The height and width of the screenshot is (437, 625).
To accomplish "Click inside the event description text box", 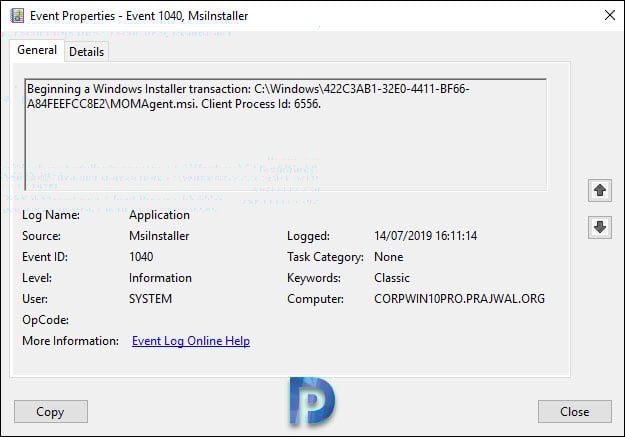I will click(286, 135).
